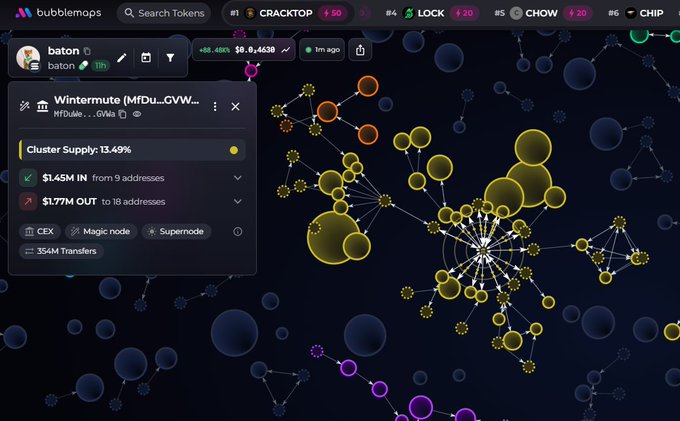Image resolution: width=680 pixels, height=421 pixels.
Task: Click the yellow cluster color dot
Action: [234, 150]
